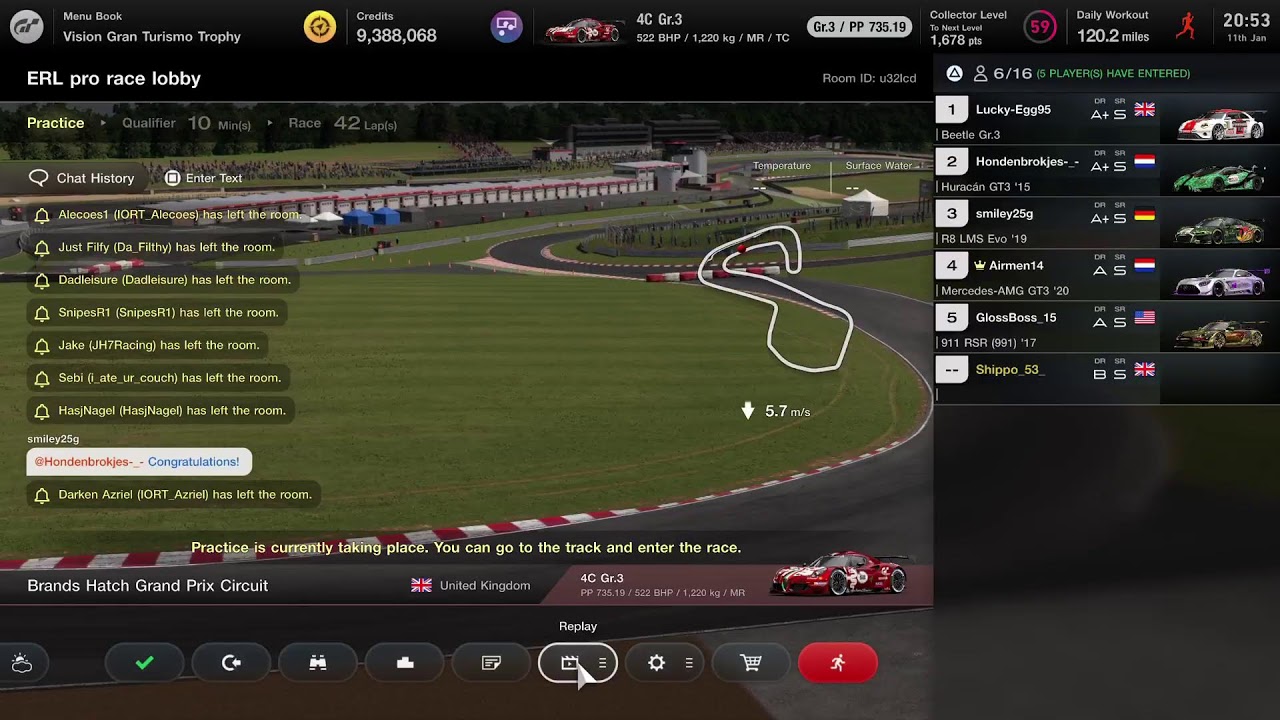
Task: Click the green checkmark ready button
Action: pos(144,663)
